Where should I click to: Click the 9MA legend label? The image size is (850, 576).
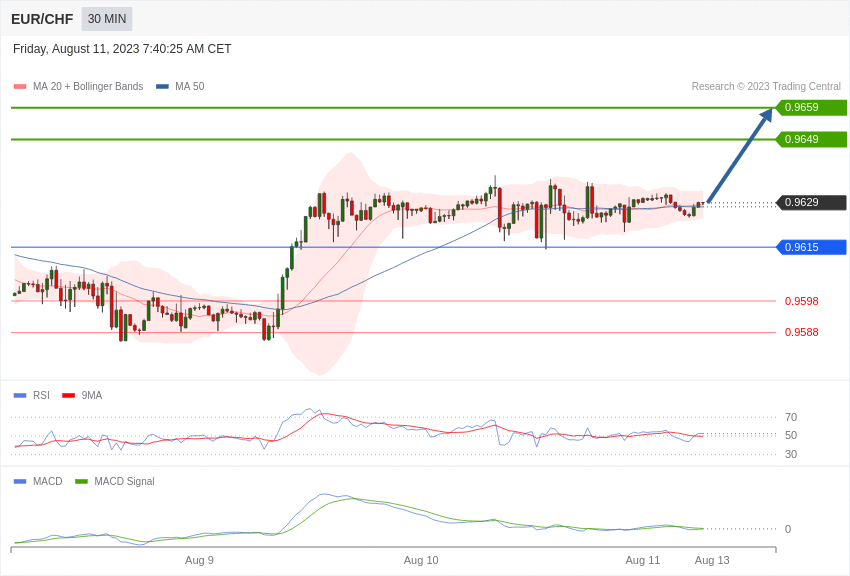click(x=92, y=396)
